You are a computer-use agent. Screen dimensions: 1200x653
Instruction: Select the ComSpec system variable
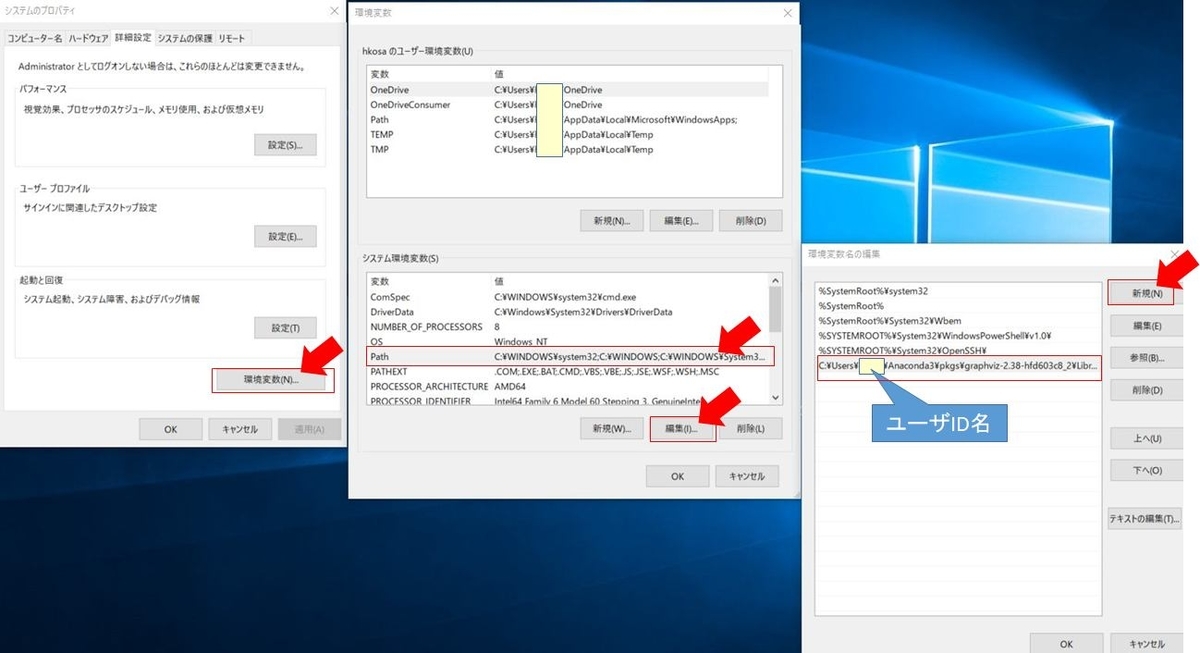(567, 297)
